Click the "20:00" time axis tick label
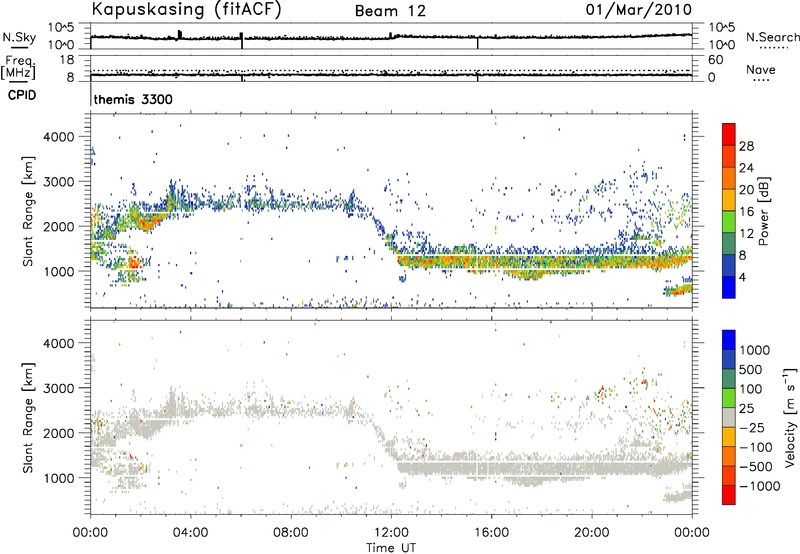 [591, 533]
